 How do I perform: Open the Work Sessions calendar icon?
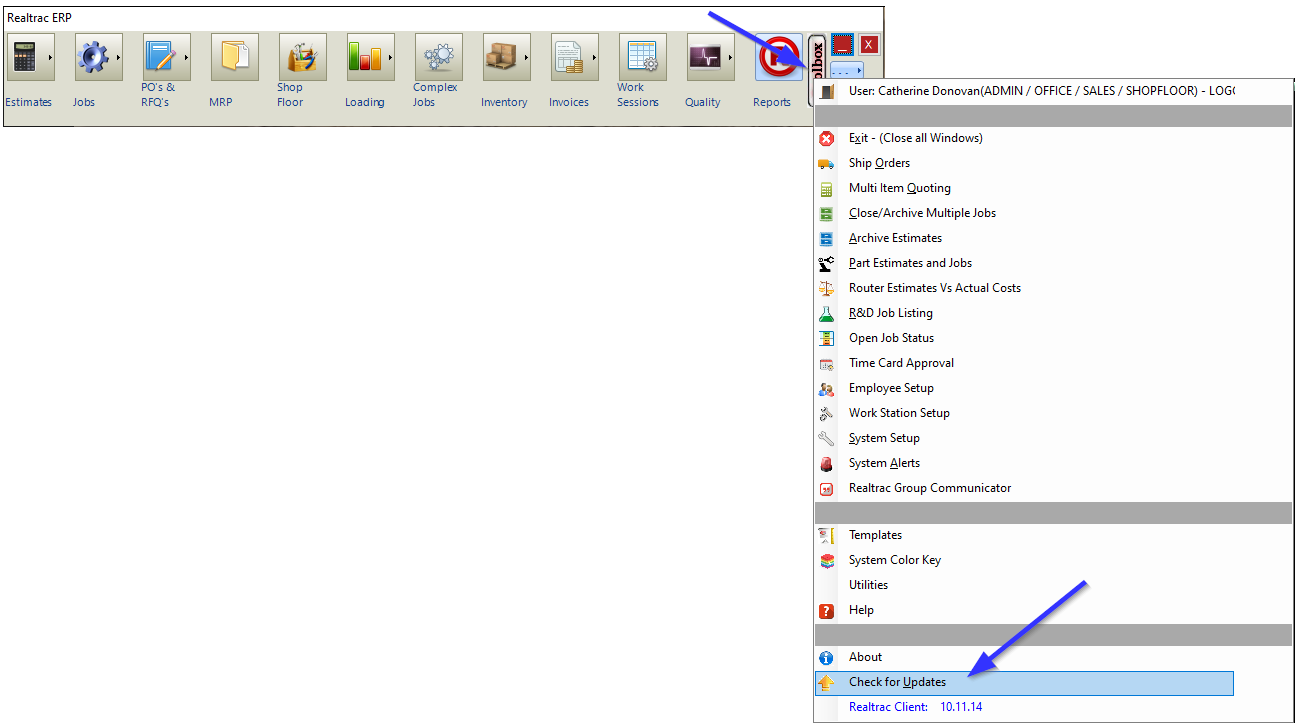(643, 57)
